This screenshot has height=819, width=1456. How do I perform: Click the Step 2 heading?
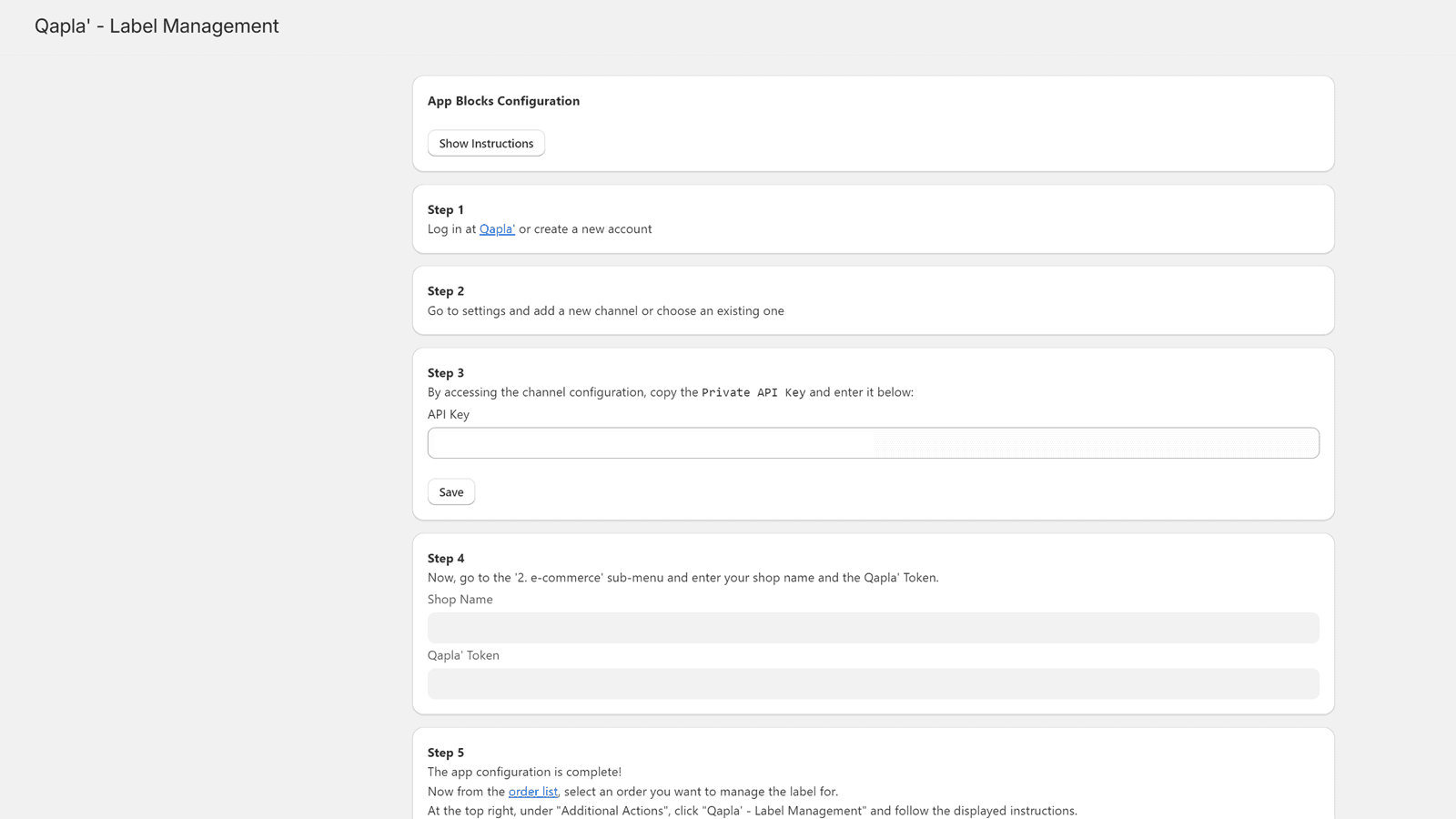tap(445, 291)
